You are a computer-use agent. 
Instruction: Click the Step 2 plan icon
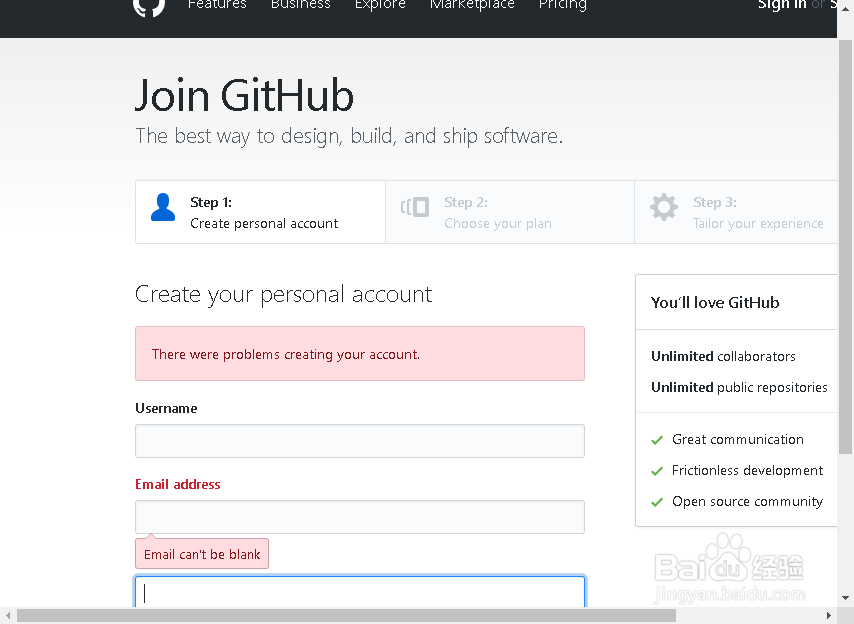[415, 207]
